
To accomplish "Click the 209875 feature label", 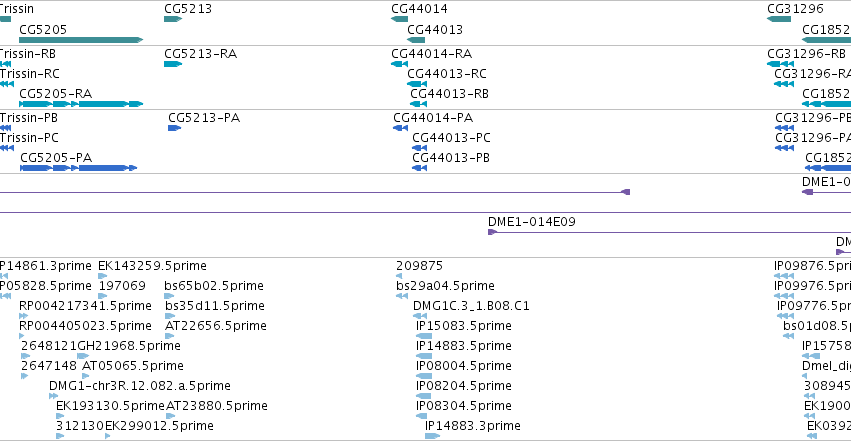I will click(420, 266).
